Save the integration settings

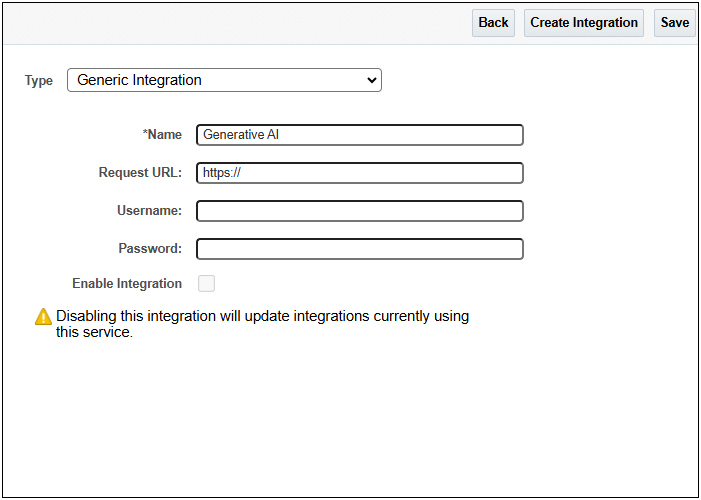[675, 23]
